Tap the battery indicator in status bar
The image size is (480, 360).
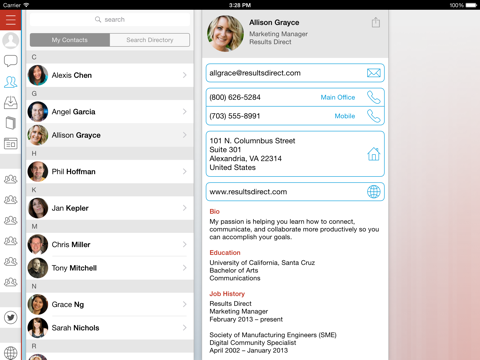471,5
